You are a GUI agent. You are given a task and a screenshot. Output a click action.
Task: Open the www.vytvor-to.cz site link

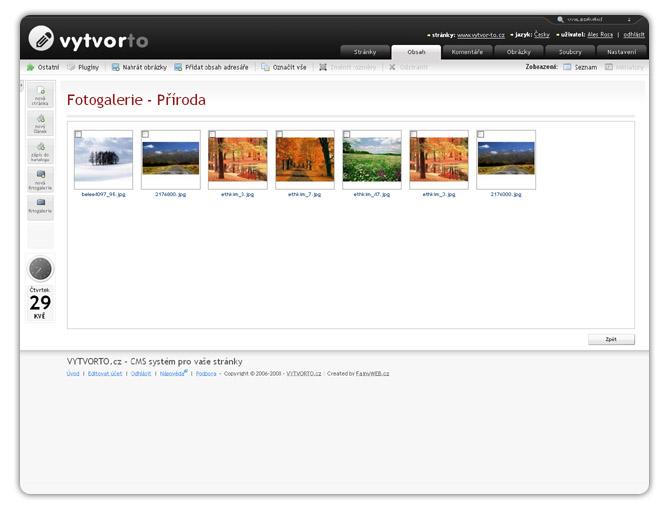click(481, 35)
